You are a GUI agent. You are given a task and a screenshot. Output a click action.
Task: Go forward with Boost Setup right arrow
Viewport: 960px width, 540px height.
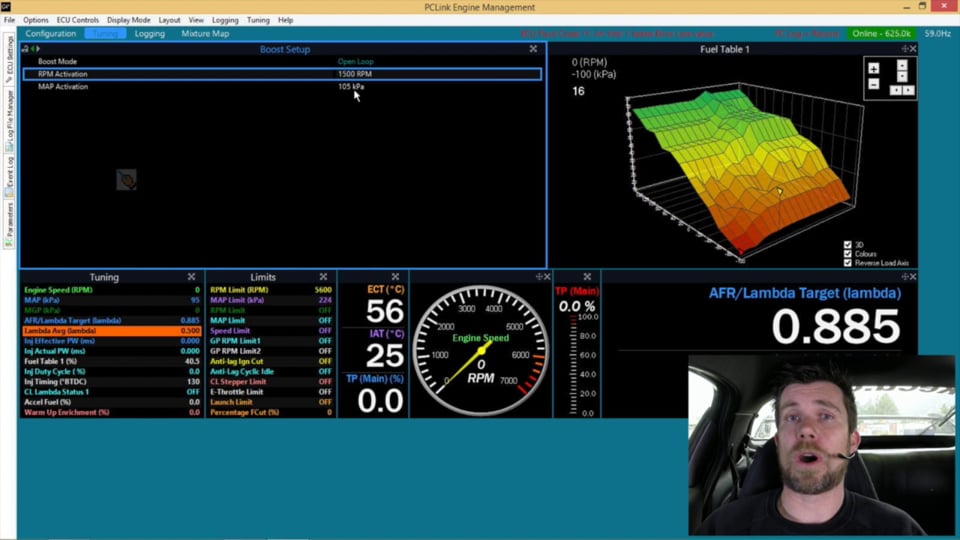click(x=37, y=49)
